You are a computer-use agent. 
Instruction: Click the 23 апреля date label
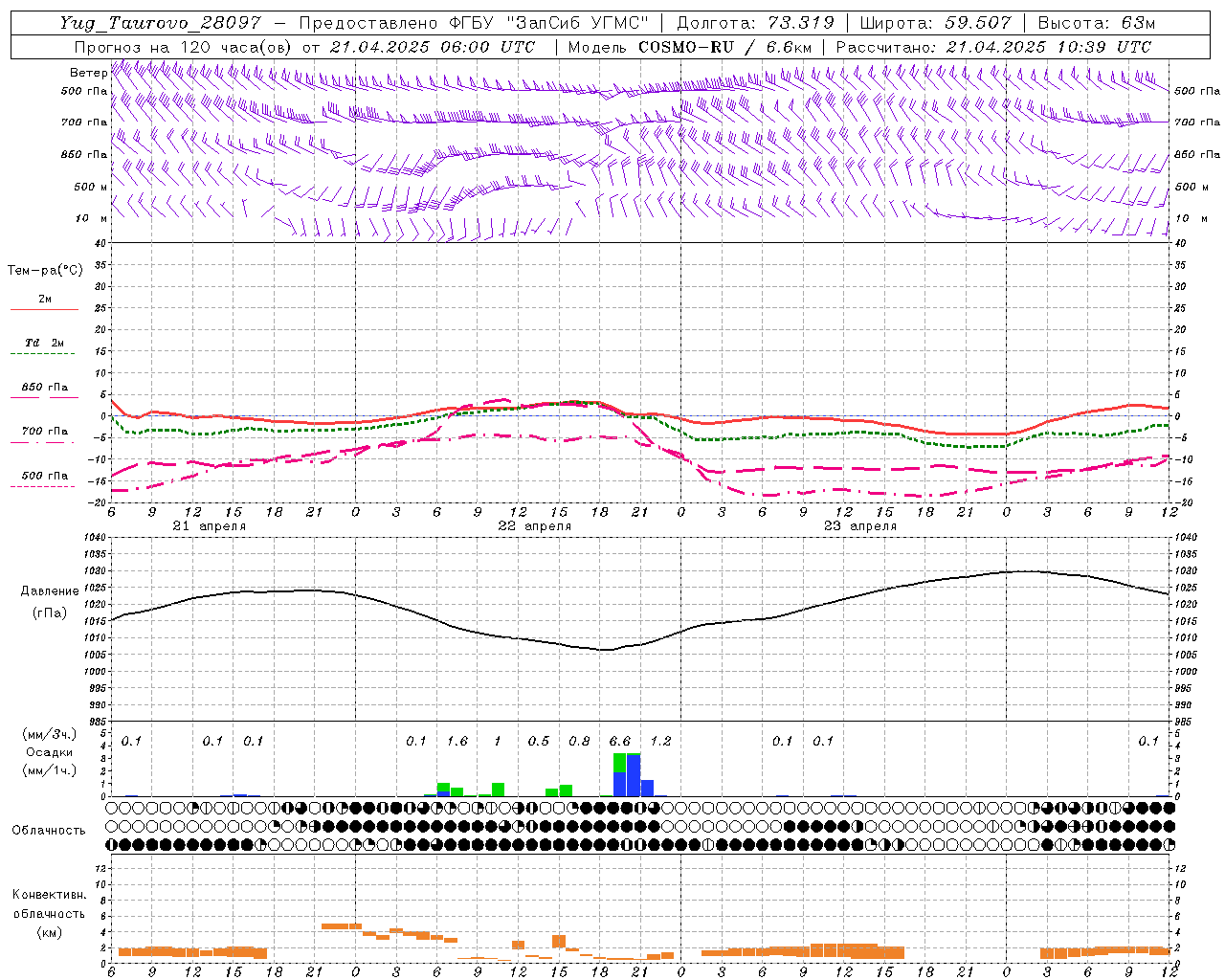859,526
